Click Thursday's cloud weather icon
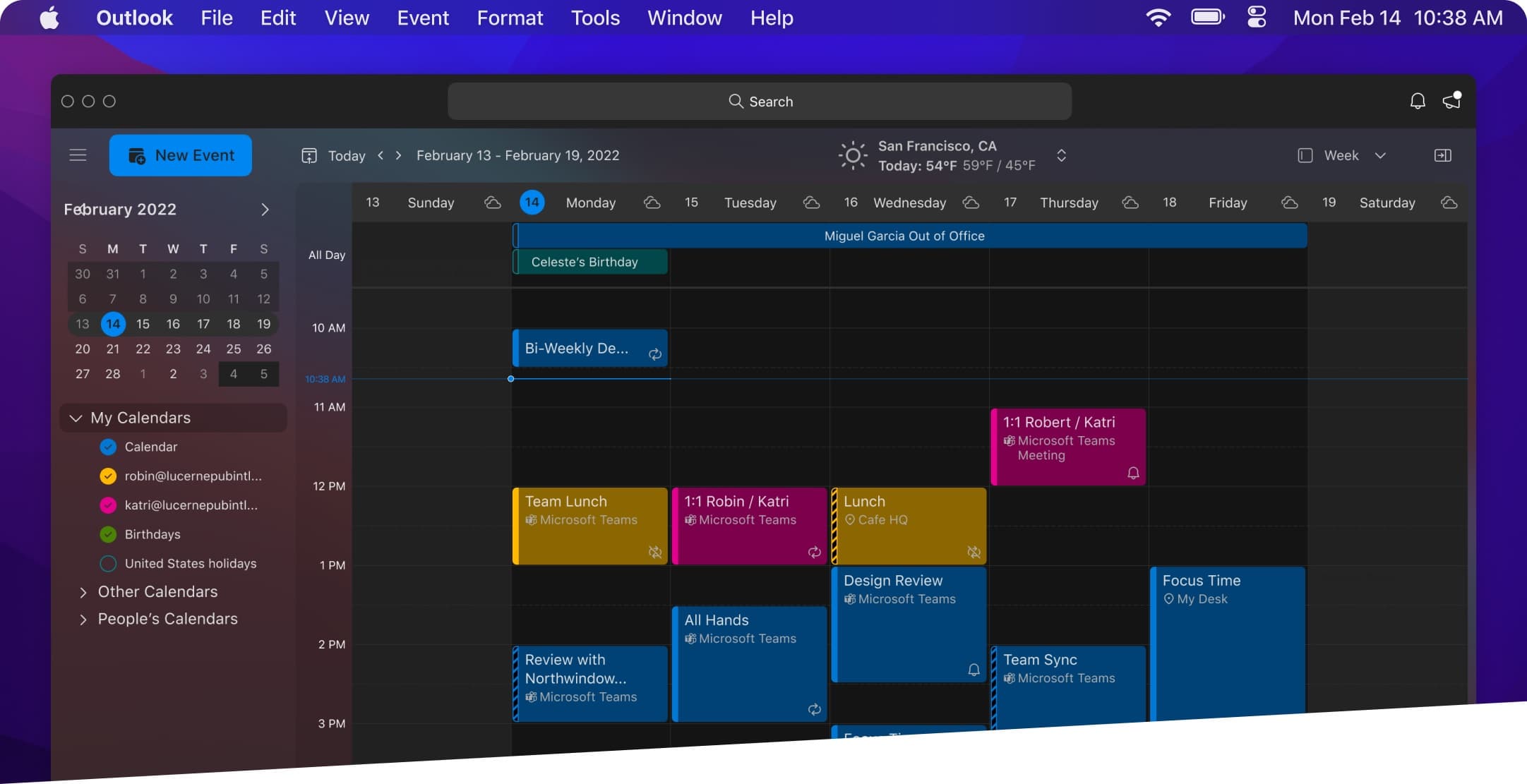The height and width of the screenshot is (784, 1527). coord(1130,203)
